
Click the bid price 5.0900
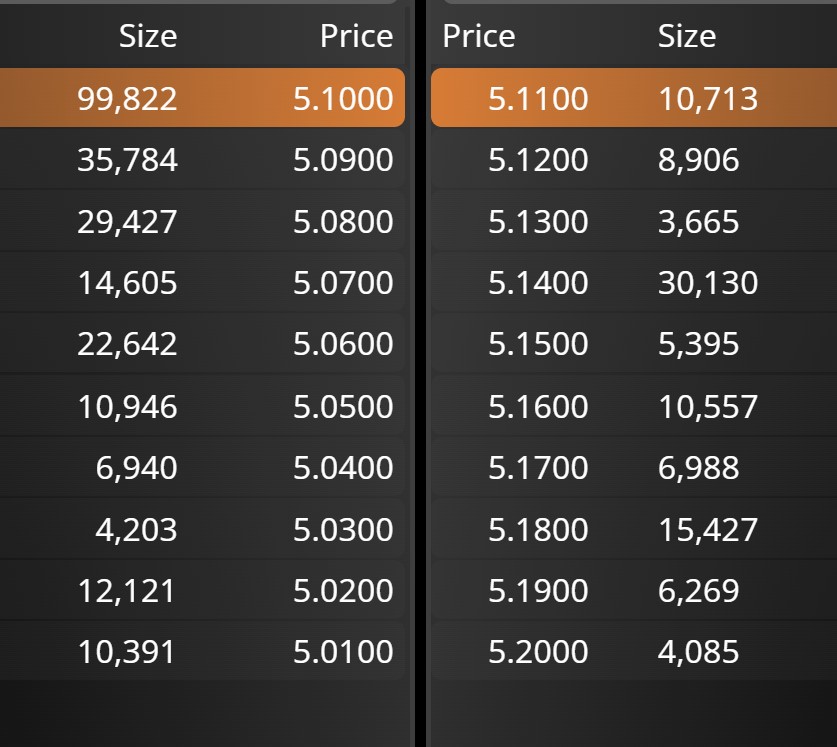(x=343, y=160)
